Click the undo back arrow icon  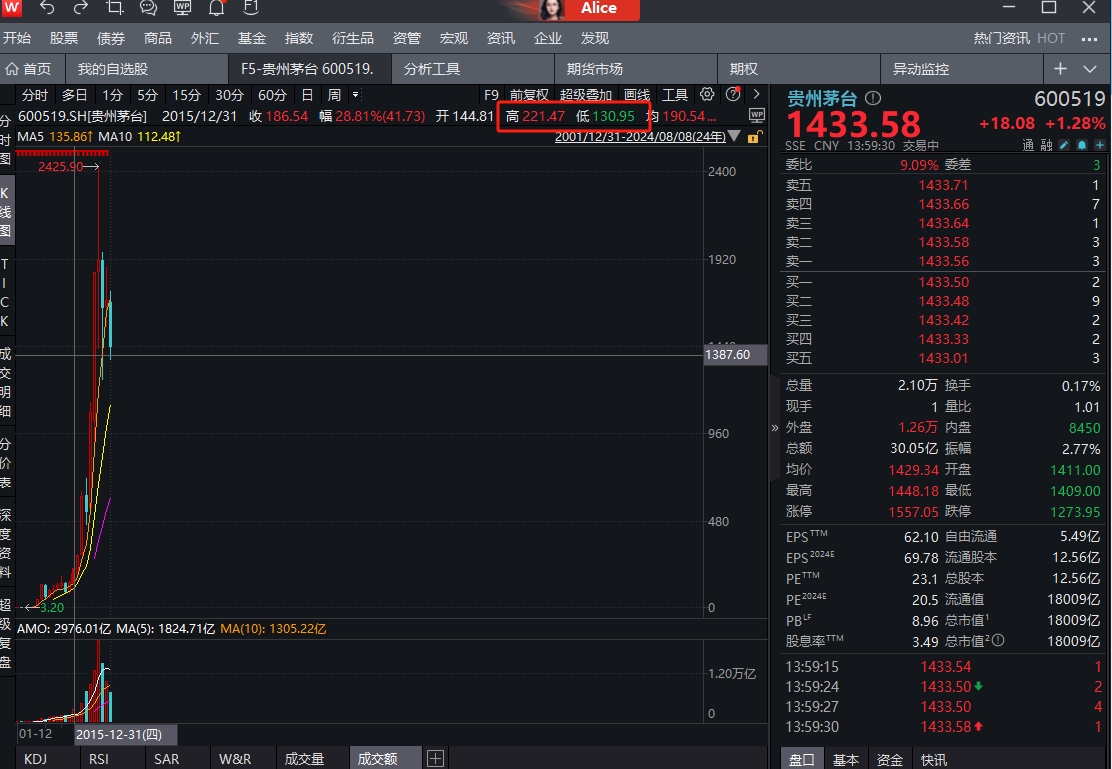pos(47,8)
